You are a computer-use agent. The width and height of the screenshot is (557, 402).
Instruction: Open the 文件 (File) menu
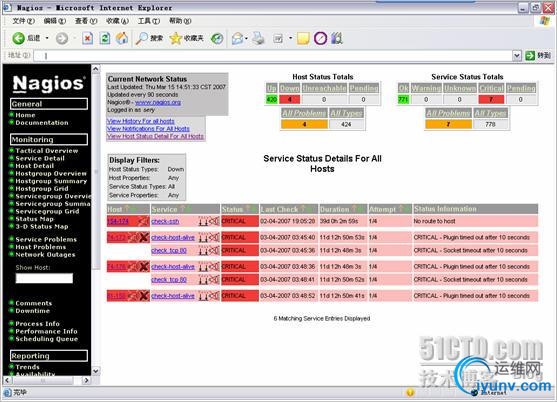coord(23,21)
